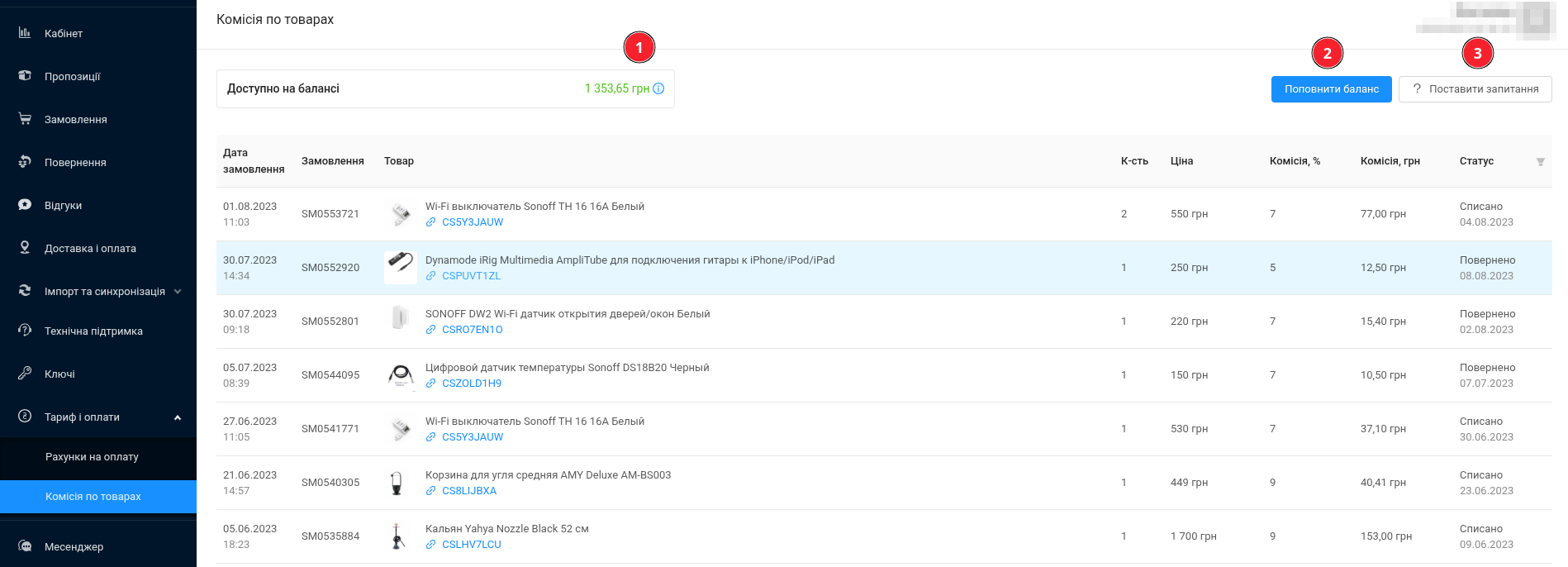The image size is (1568, 567).
Task: Click the balance info icon next to 1 353,65 грн
Action: [x=658, y=89]
